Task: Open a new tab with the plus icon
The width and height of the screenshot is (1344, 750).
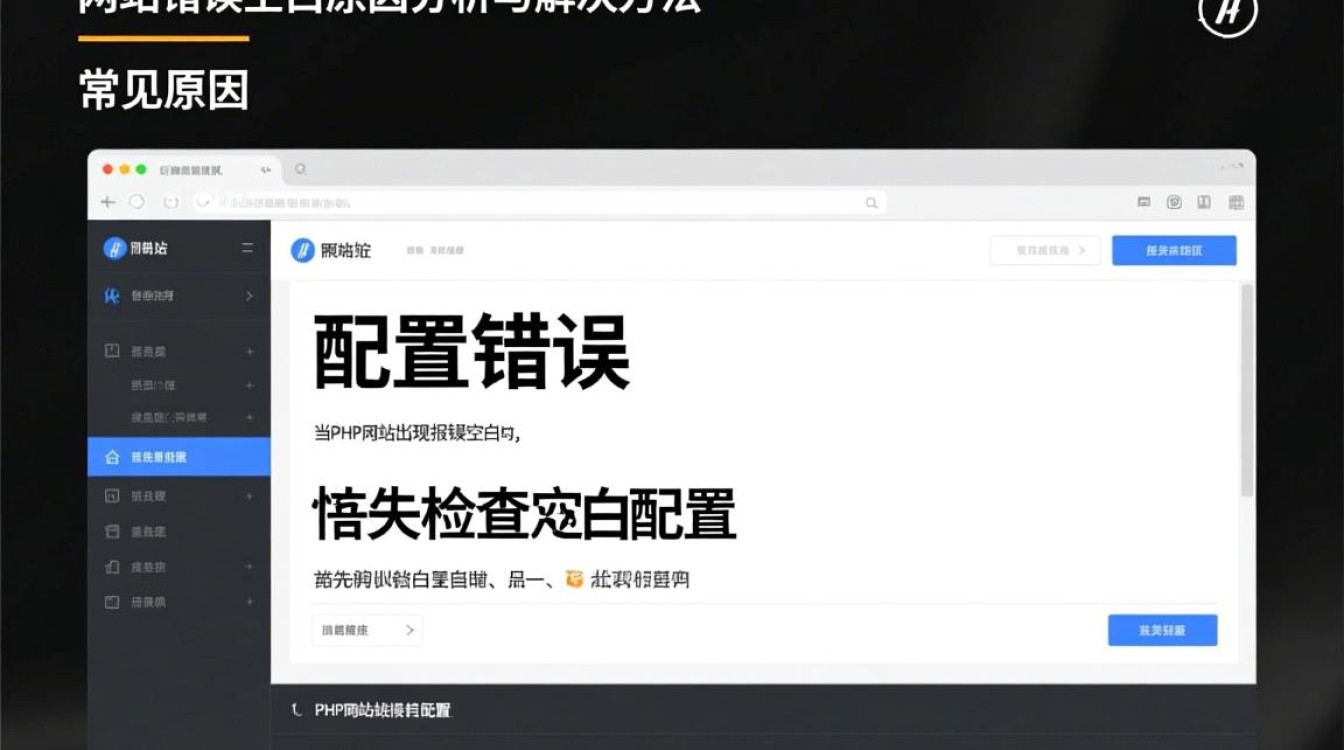Action: pos(108,202)
